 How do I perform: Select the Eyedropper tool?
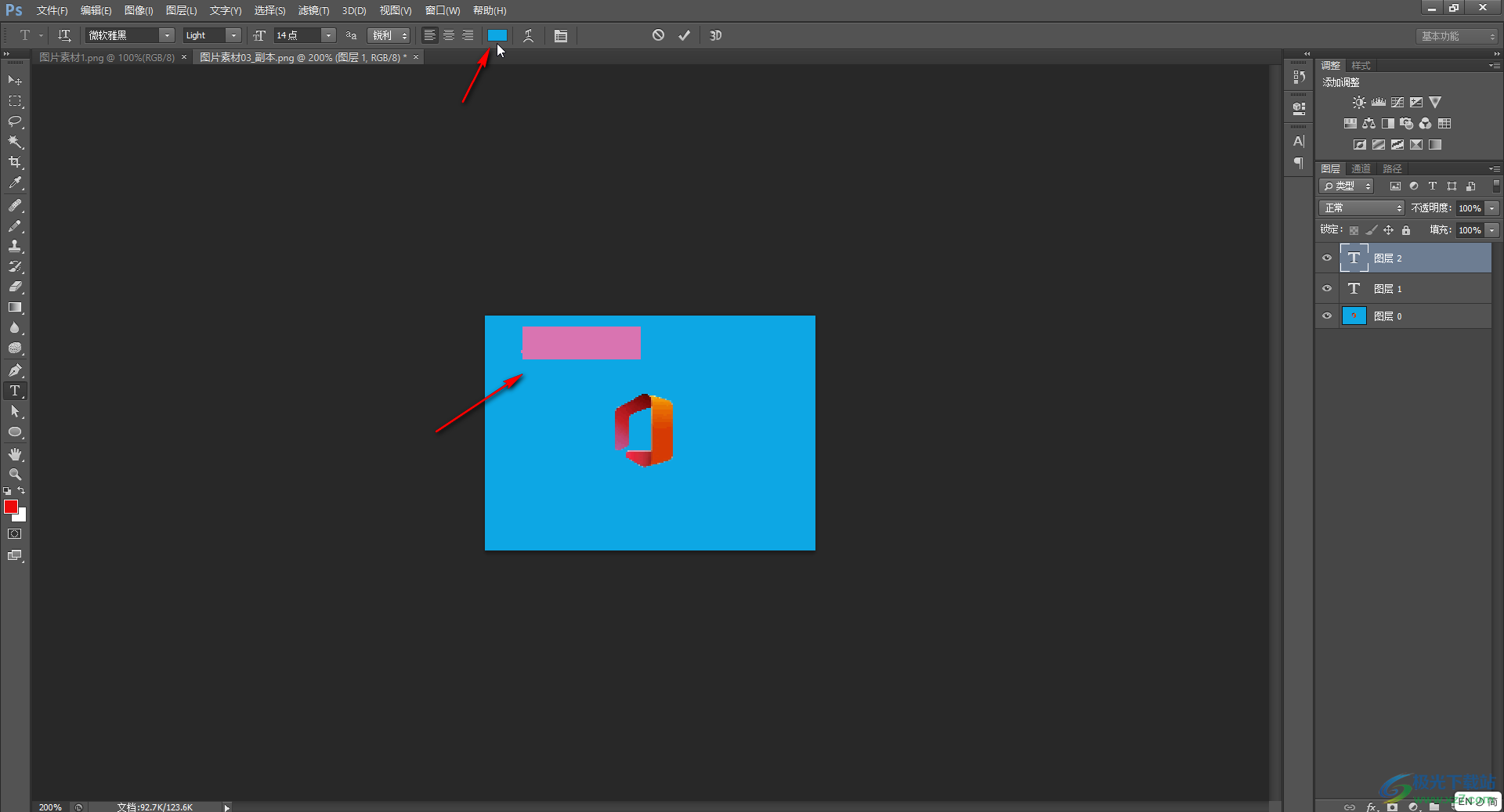[x=15, y=183]
